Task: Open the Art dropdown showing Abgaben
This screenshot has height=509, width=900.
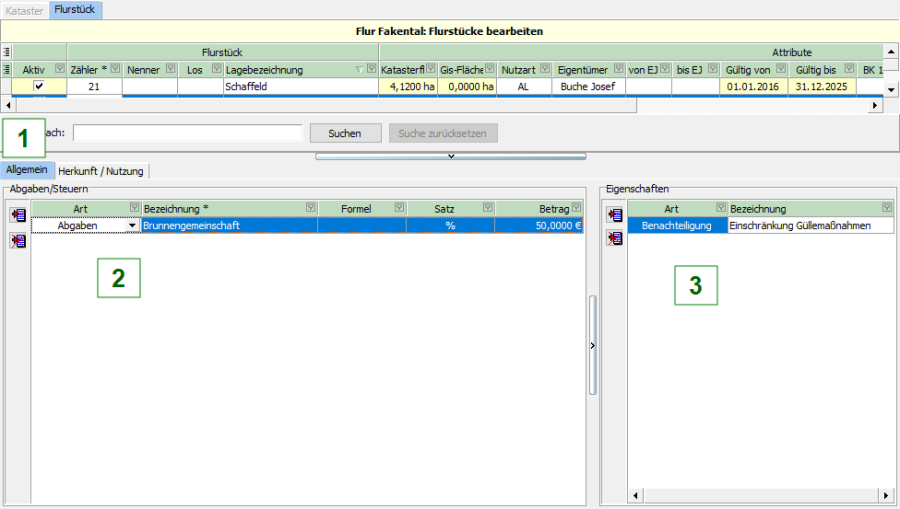Action: tap(131, 226)
